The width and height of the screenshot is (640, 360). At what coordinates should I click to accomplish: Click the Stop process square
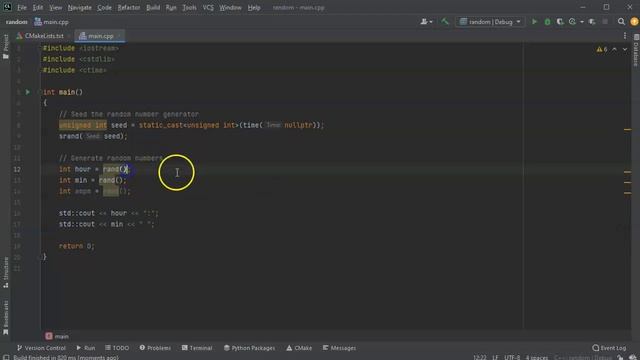[605, 22]
